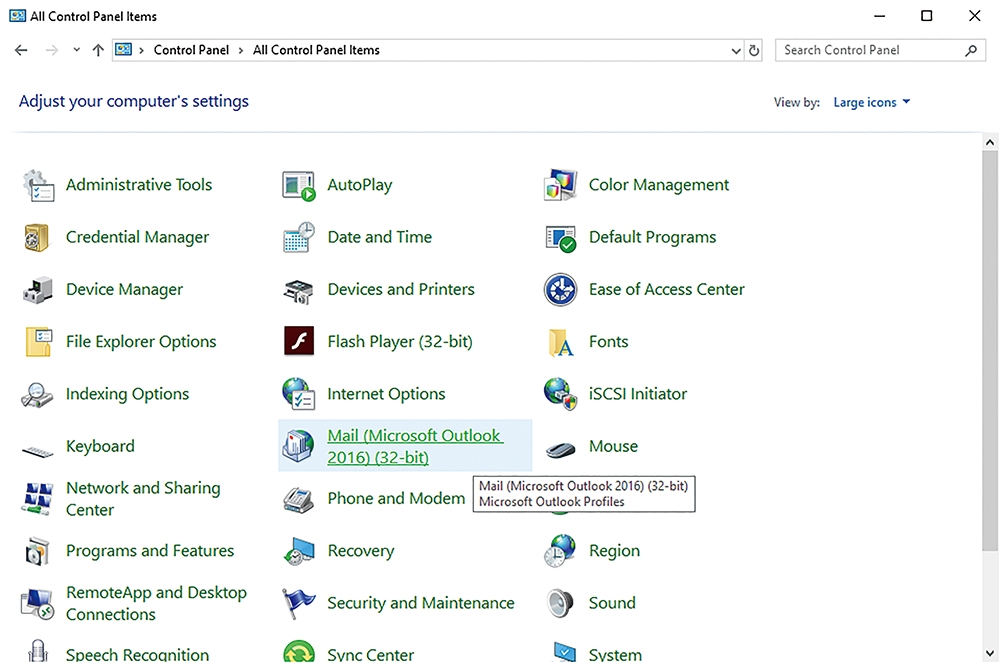Open the recent locations dropdown arrow

(77, 50)
